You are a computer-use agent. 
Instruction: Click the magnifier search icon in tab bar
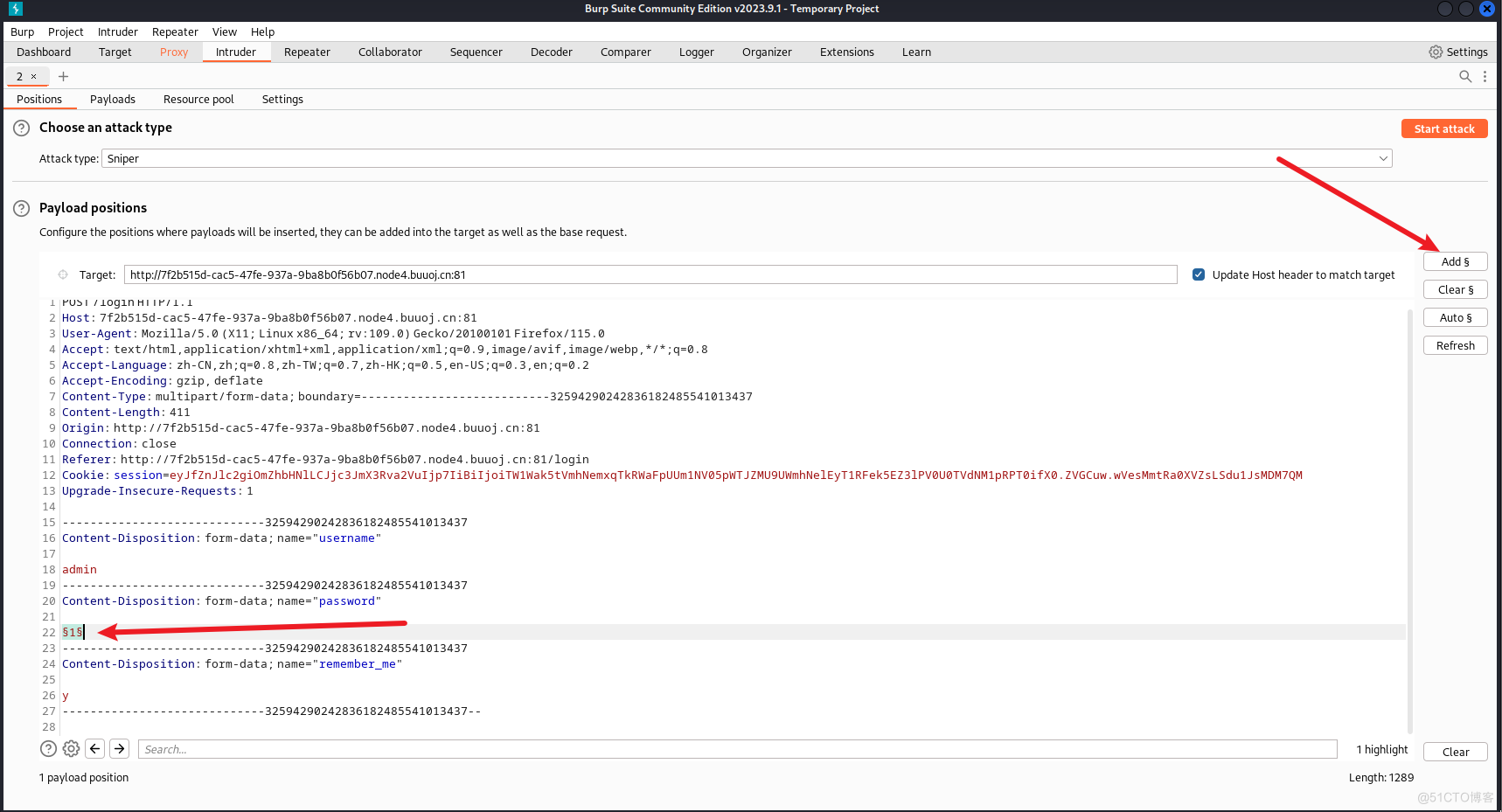(1465, 76)
